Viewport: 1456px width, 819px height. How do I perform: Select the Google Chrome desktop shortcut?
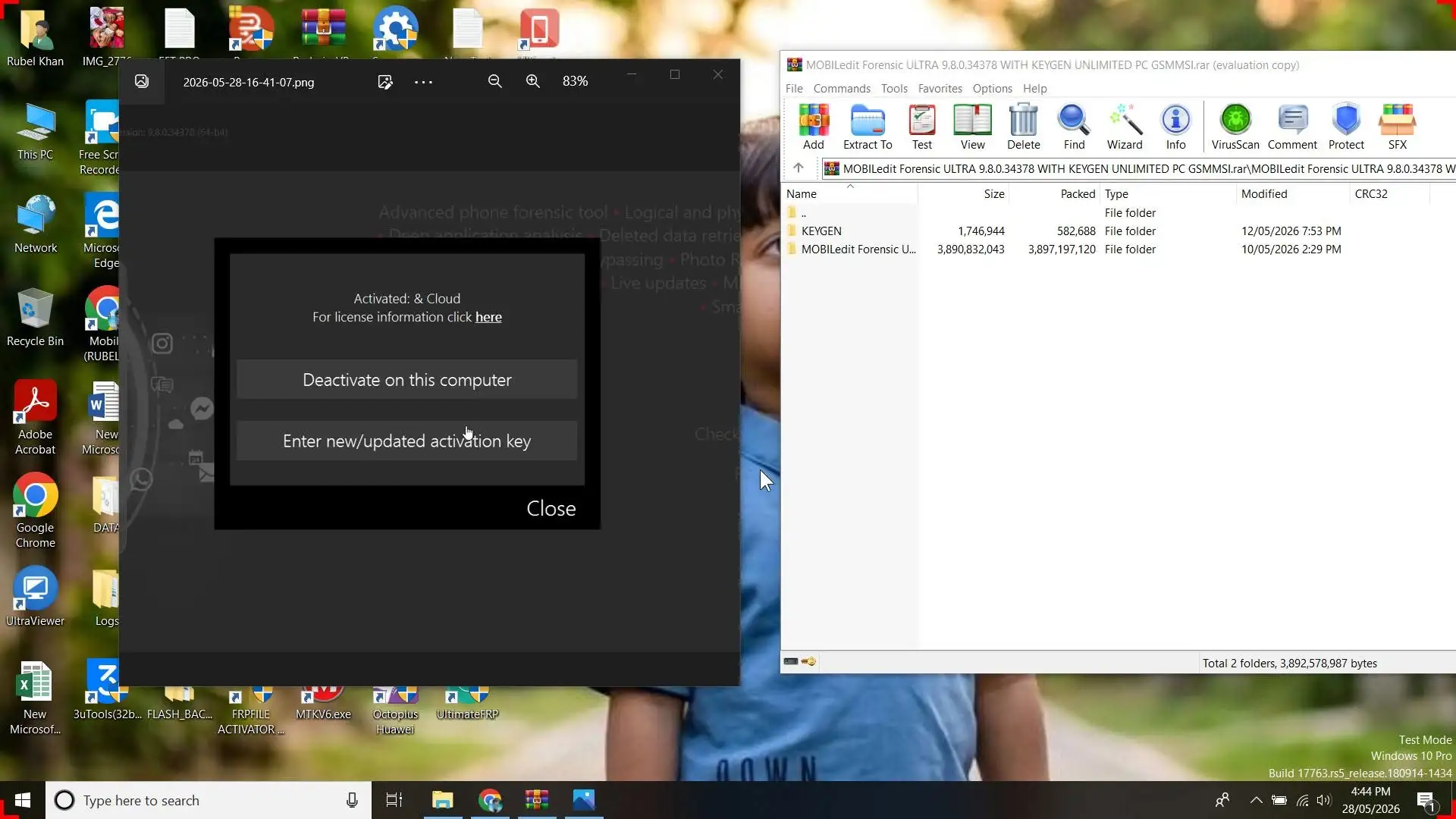35,511
